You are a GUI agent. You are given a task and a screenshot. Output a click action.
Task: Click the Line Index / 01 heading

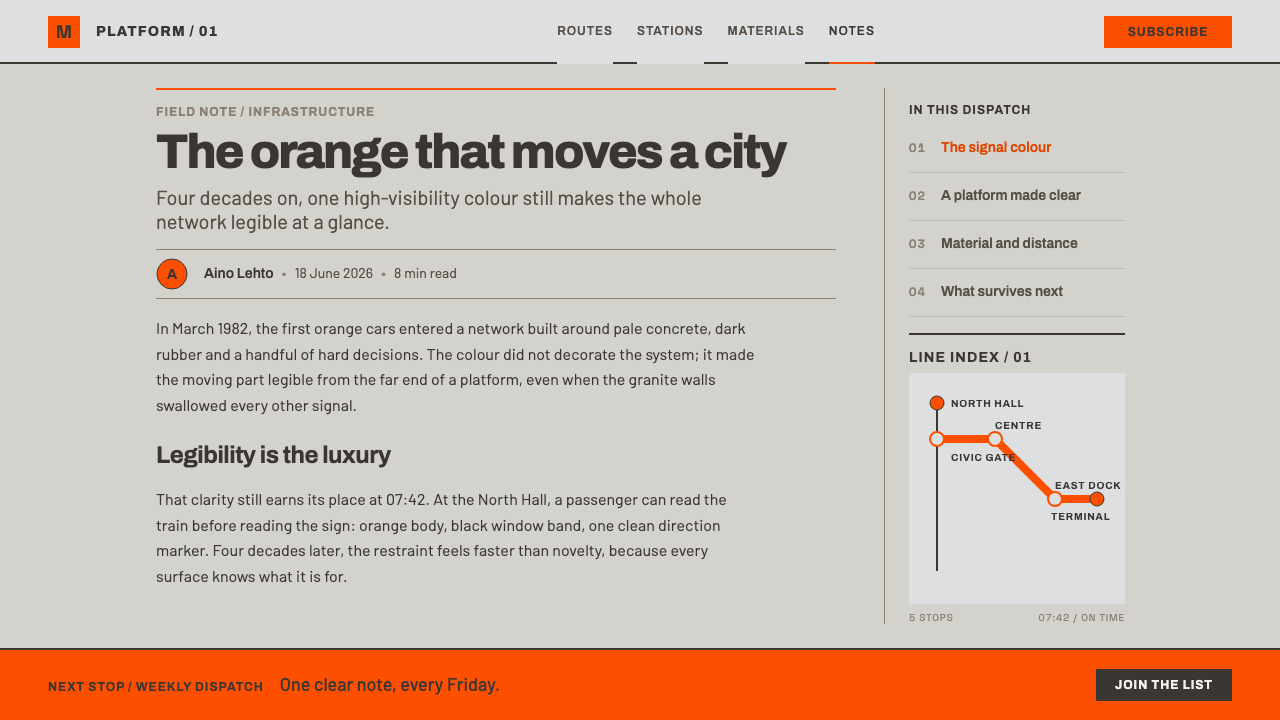click(970, 357)
